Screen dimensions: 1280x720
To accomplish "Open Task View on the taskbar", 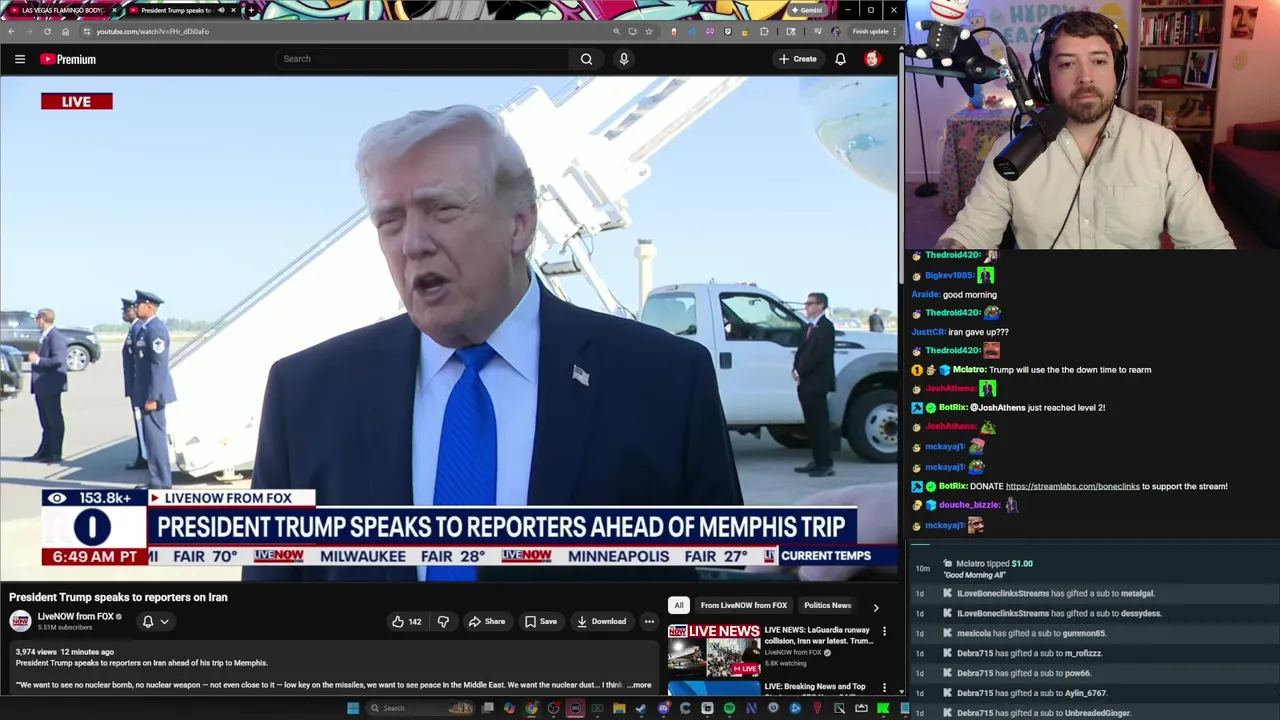I will (487, 708).
